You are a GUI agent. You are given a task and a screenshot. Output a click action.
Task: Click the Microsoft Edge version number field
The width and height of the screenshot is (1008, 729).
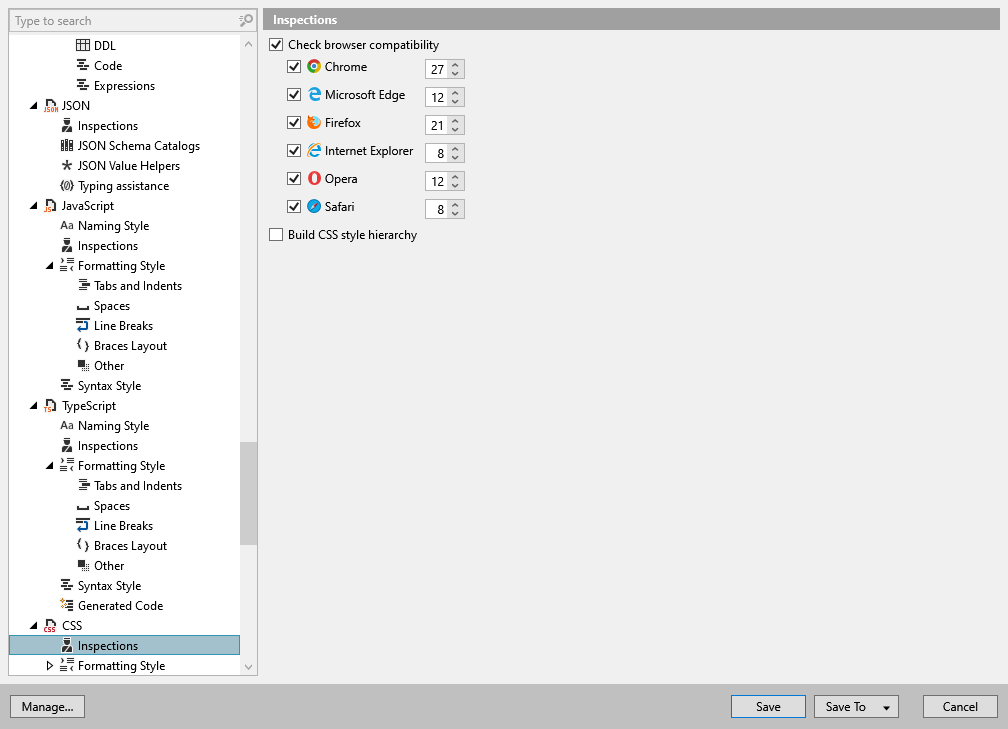pos(437,97)
